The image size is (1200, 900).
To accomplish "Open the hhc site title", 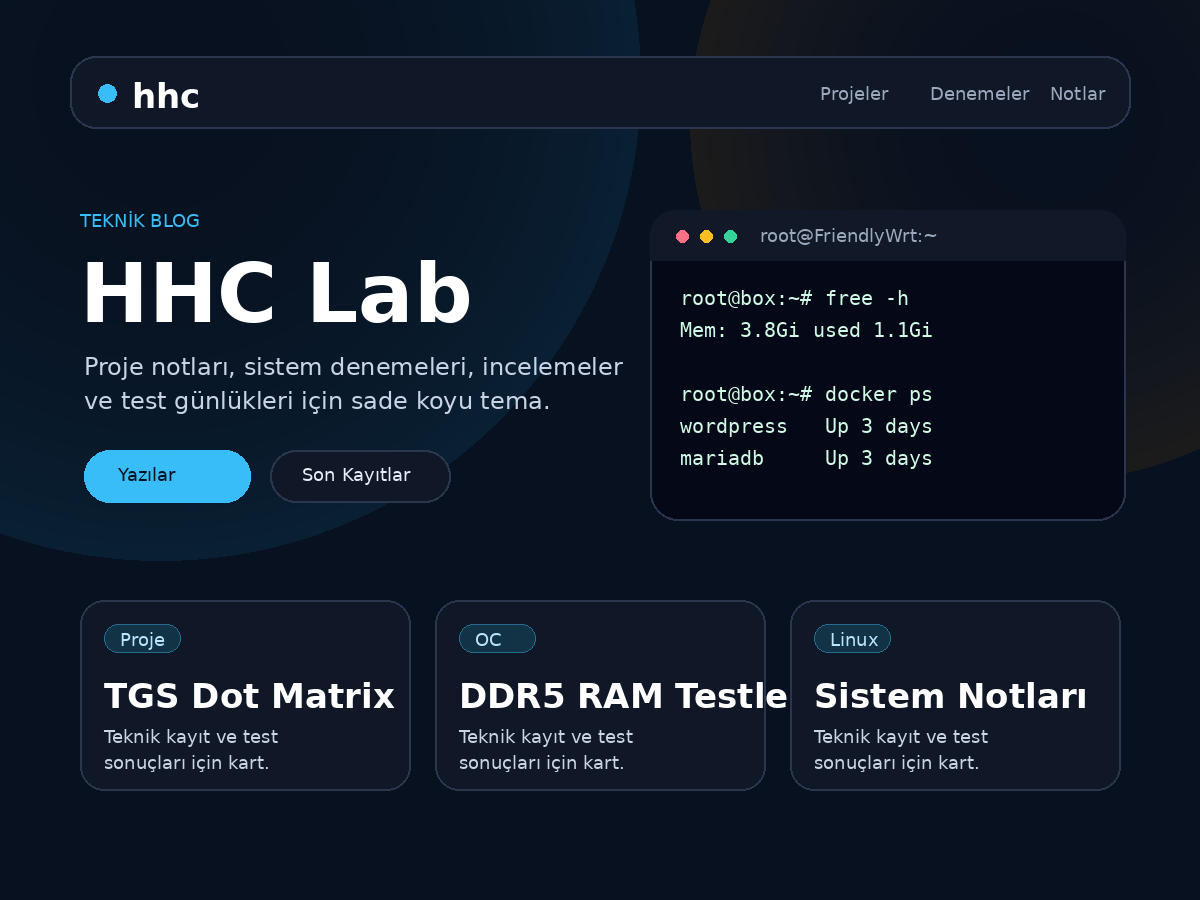I will 166,96.
